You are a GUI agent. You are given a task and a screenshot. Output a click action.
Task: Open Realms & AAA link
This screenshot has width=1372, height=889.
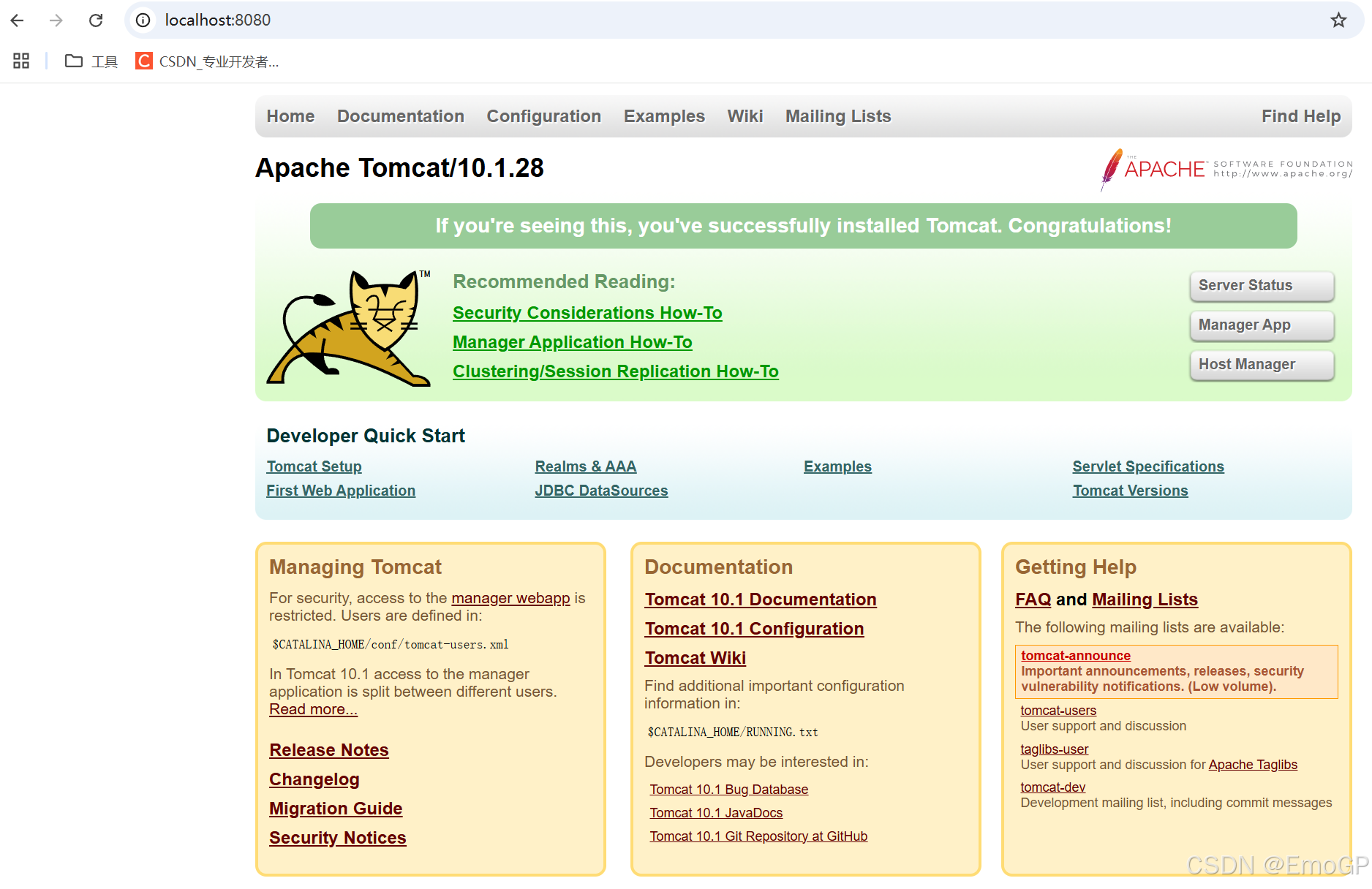[x=586, y=466]
